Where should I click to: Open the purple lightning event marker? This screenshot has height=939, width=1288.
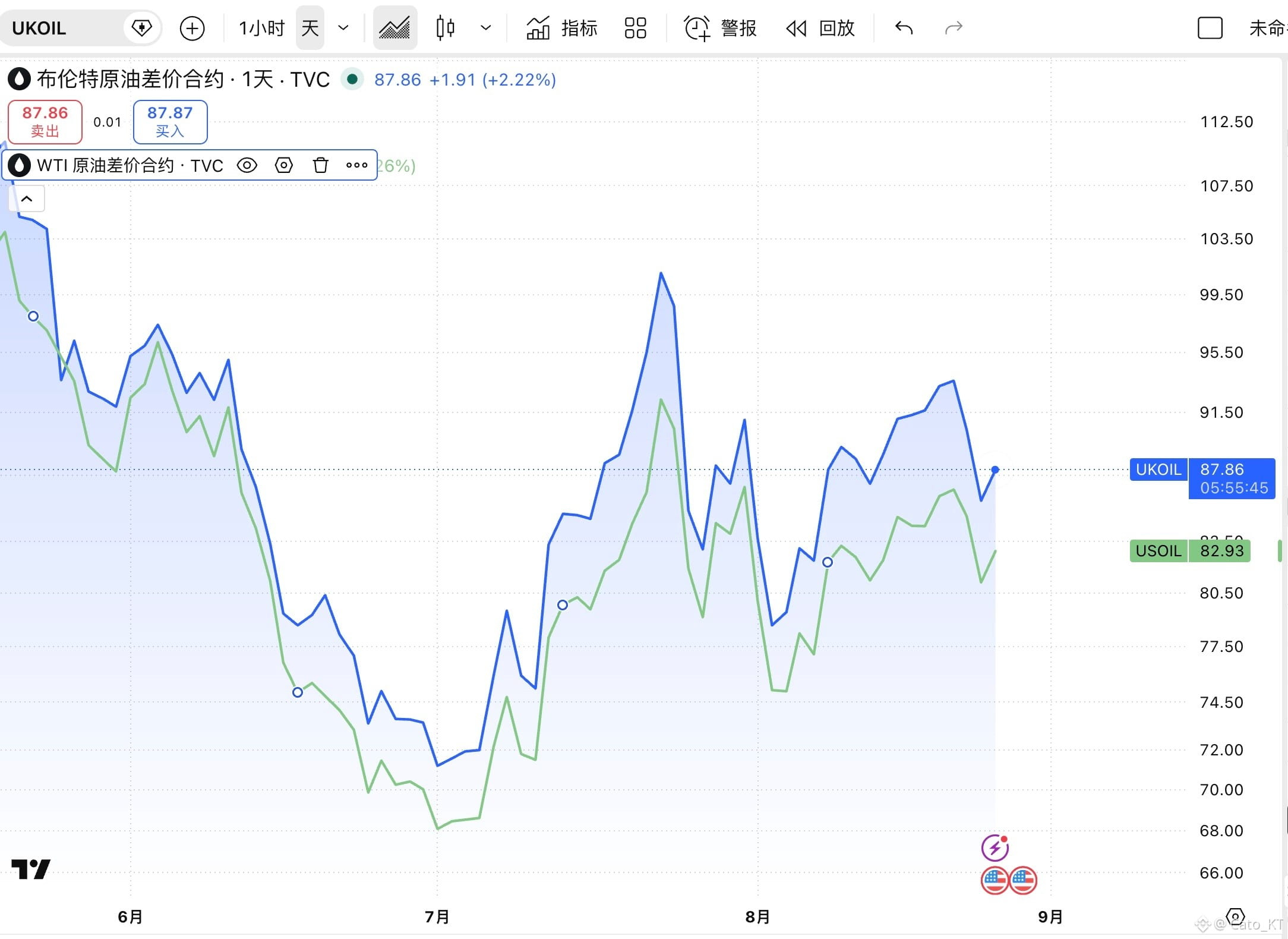(x=995, y=848)
